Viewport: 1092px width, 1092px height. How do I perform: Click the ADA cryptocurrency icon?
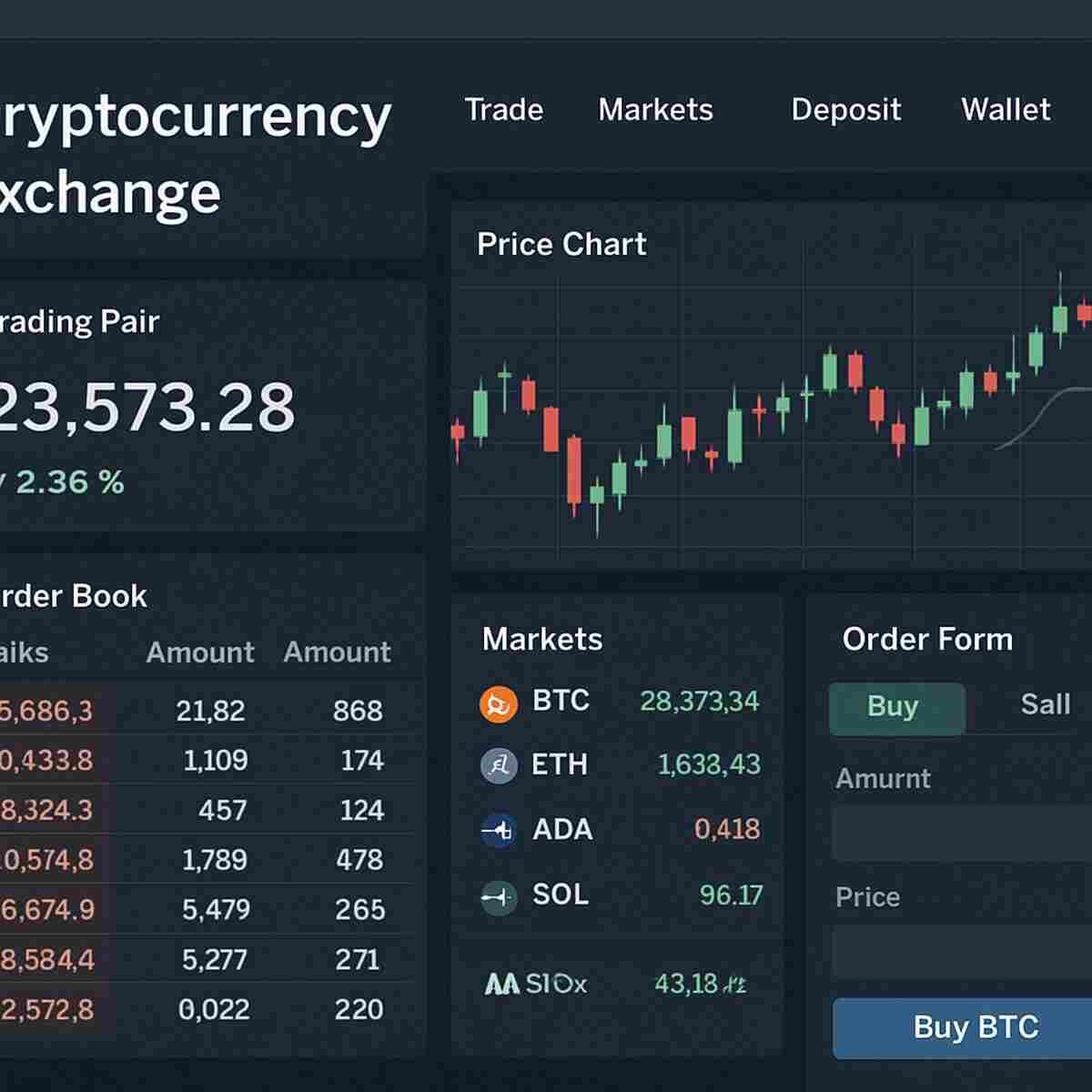tap(498, 829)
